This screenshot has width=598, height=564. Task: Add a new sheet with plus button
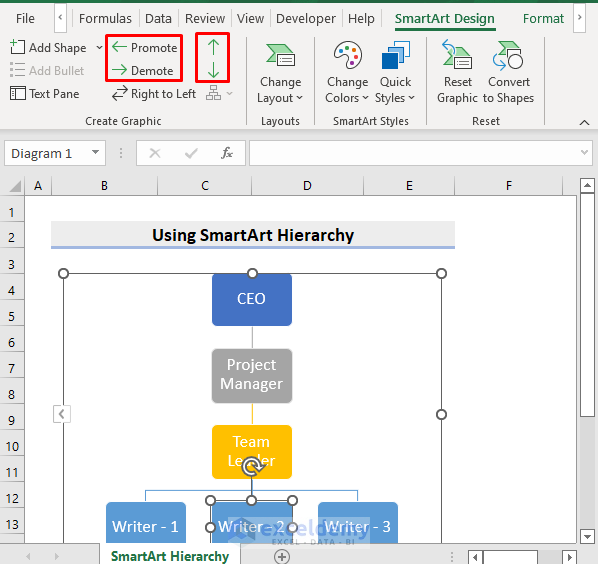tap(282, 557)
